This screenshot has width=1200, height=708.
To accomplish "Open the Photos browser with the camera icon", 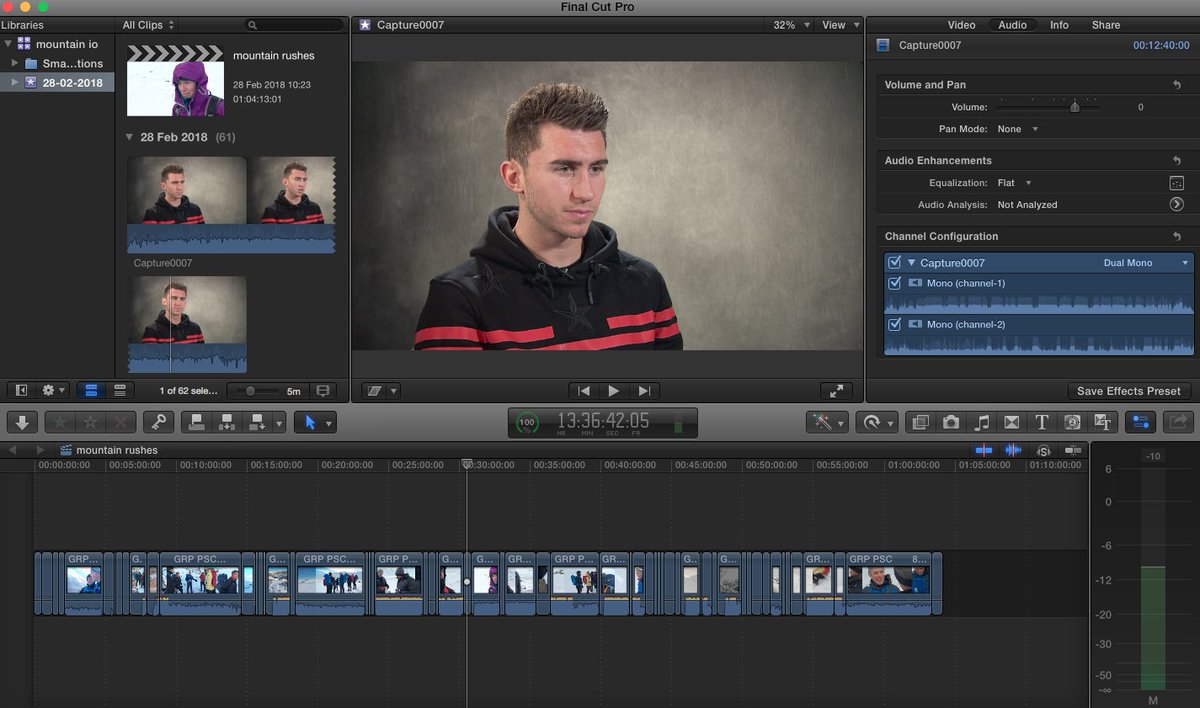I will point(951,422).
